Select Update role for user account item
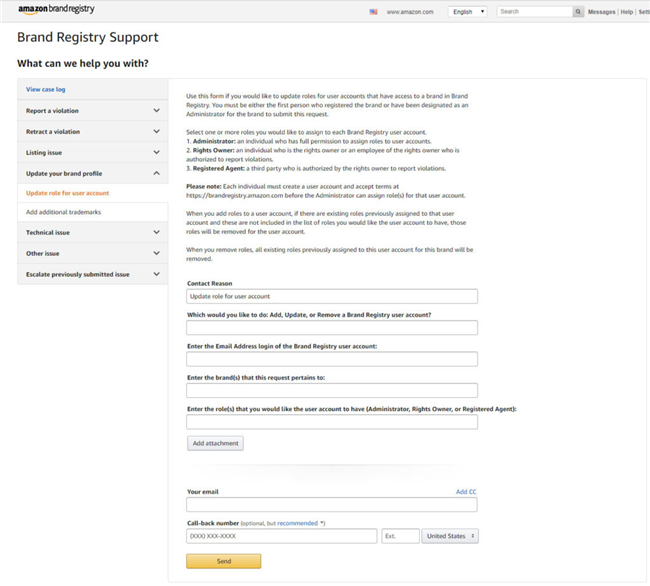The width and height of the screenshot is (650, 586). tap(68, 193)
